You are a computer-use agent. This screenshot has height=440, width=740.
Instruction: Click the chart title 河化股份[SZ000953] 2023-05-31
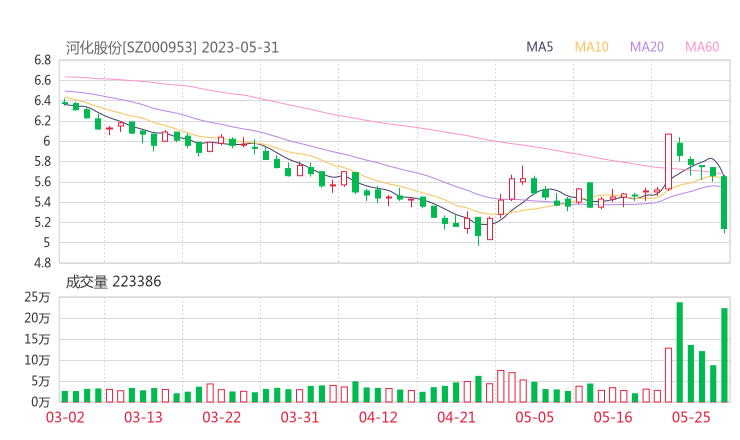click(x=172, y=48)
